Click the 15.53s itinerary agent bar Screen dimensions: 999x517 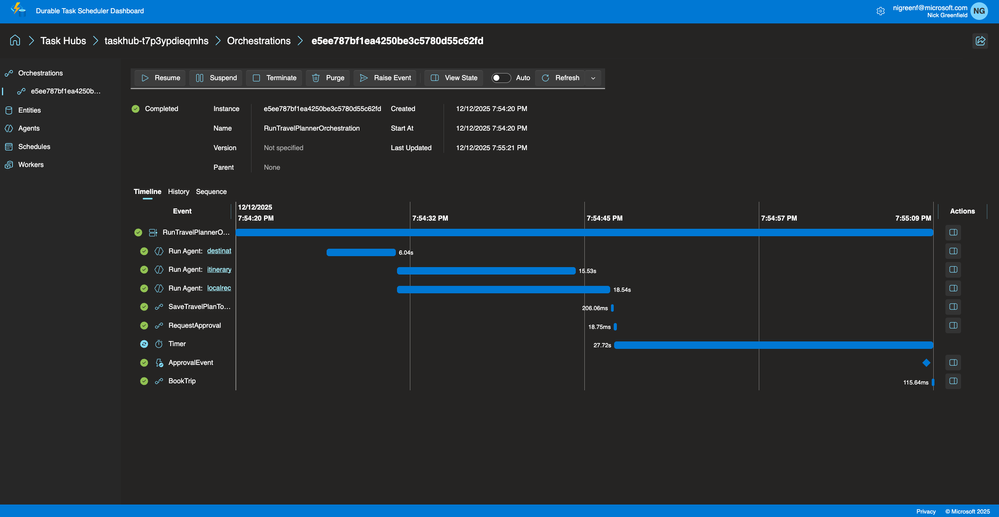[x=486, y=271]
